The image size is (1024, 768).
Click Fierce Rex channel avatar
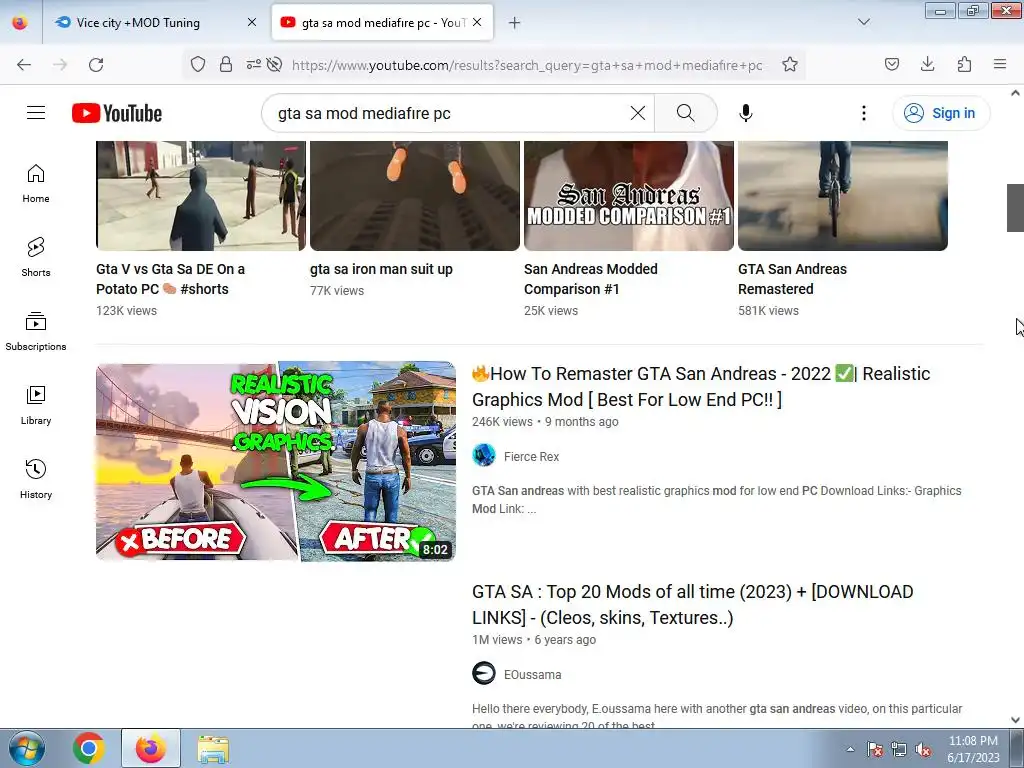tap(484, 455)
